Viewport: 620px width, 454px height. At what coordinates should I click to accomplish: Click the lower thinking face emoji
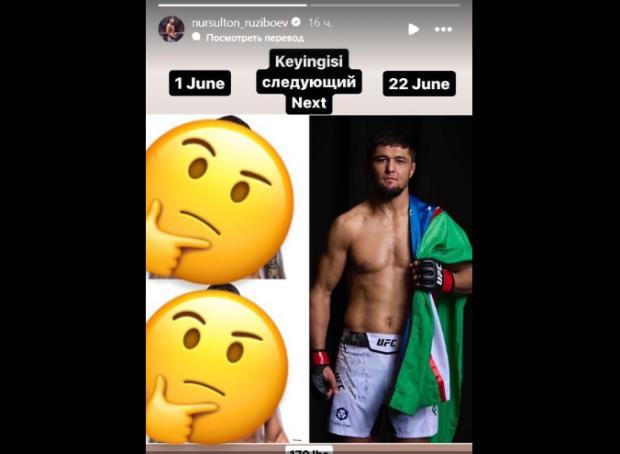[217, 366]
